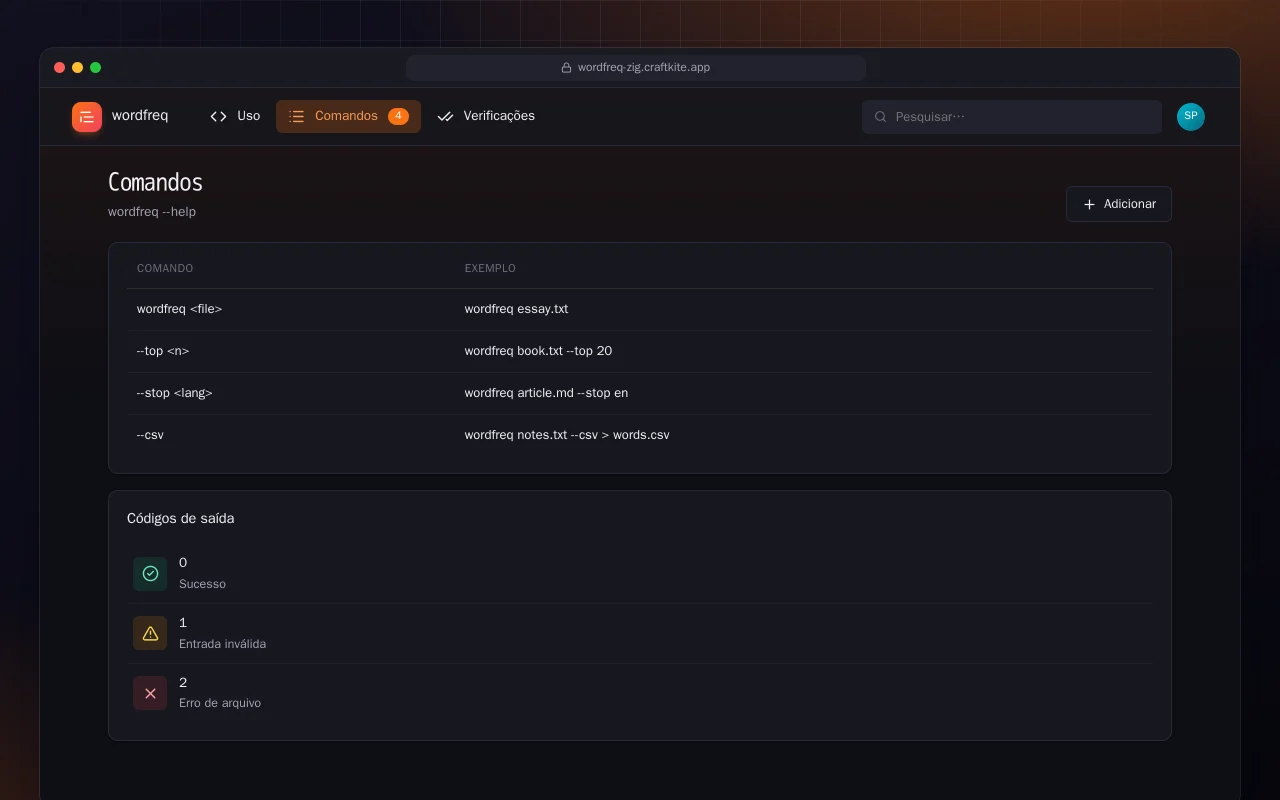Click the 'Entrada inválida' exit code label
Viewport: 1280px width, 800px height.
coord(222,644)
